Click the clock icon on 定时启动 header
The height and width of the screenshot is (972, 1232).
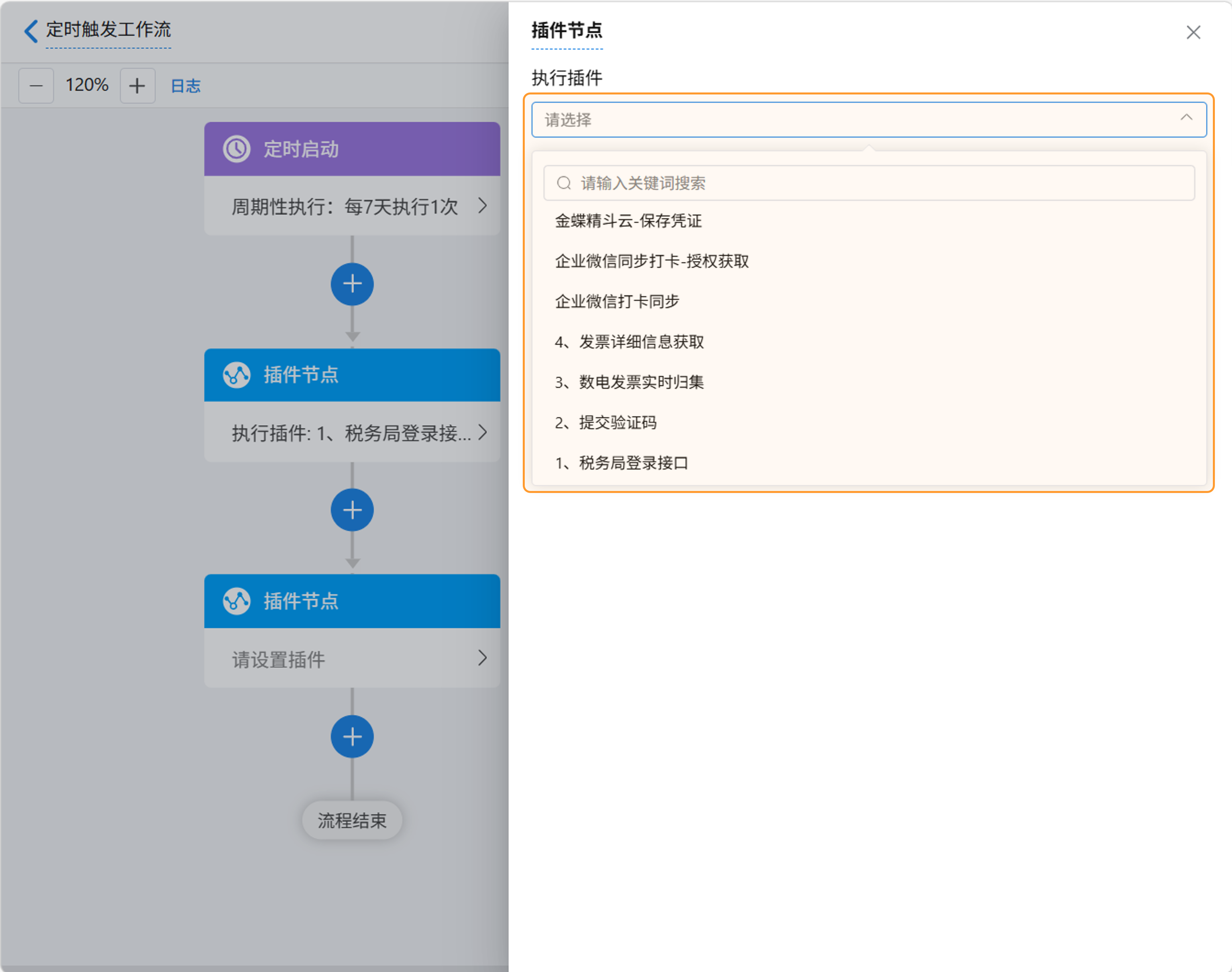(x=236, y=149)
